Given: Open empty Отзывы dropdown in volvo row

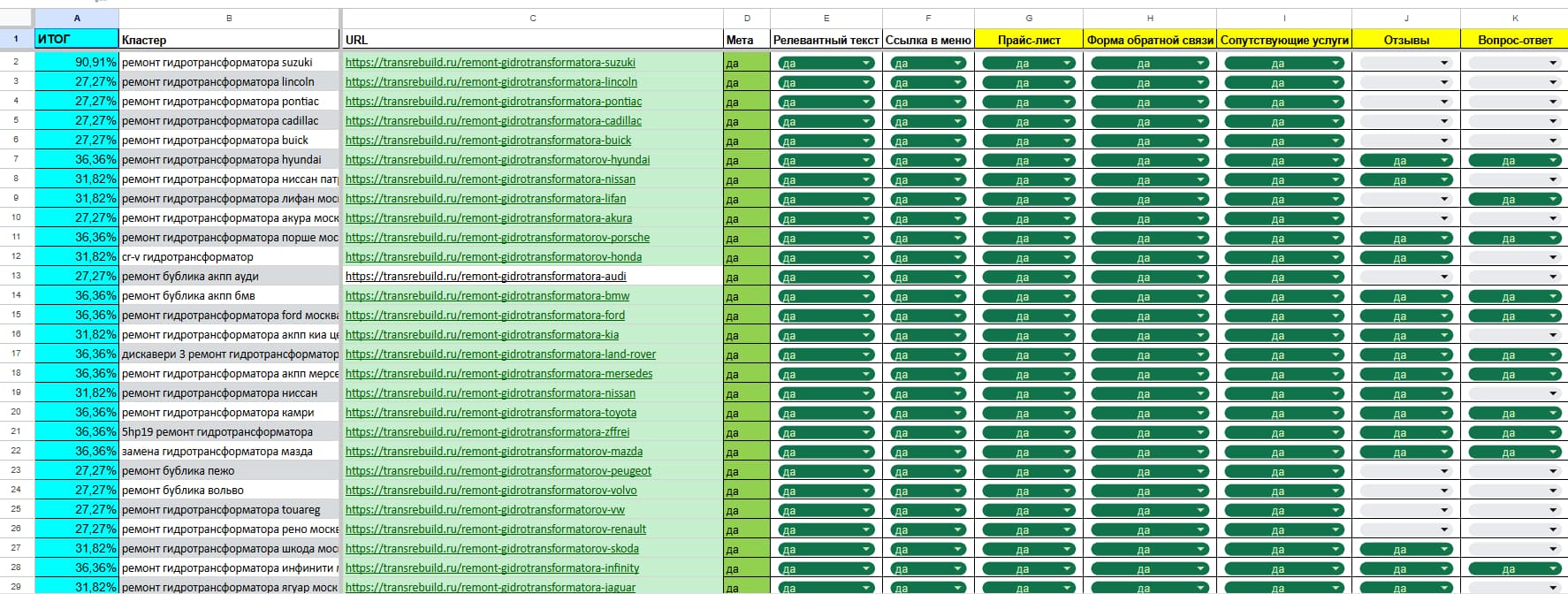Looking at the screenshot, I should pyautogui.click(x=1406, y=491).
